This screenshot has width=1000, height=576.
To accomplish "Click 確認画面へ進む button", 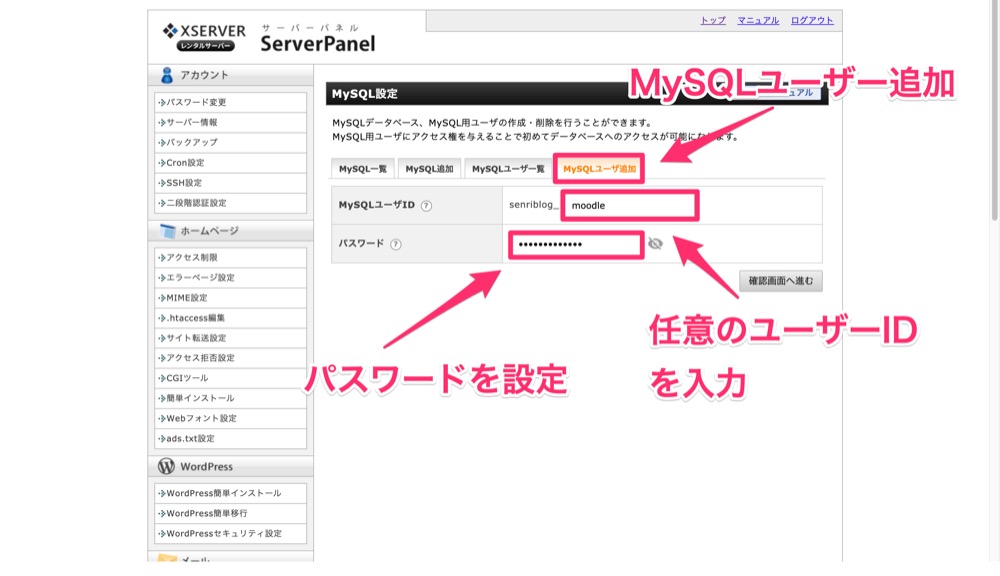I will (781, 281).
